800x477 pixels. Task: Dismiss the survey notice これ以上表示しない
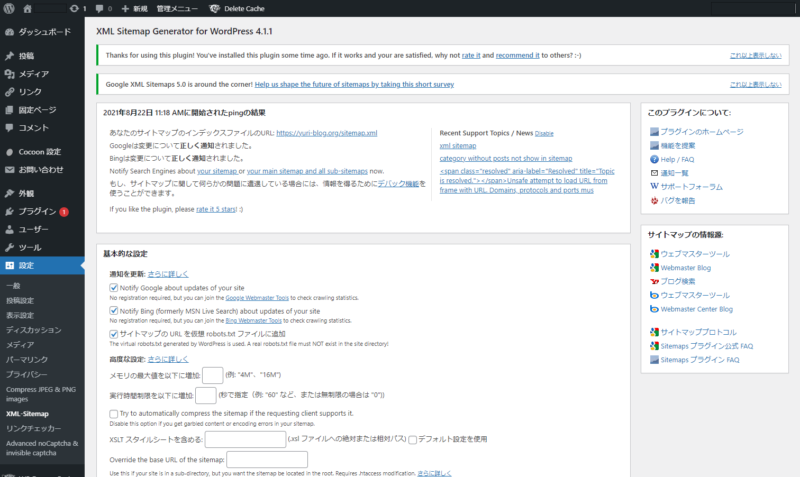pyautogui.click(x=755, y=84)
